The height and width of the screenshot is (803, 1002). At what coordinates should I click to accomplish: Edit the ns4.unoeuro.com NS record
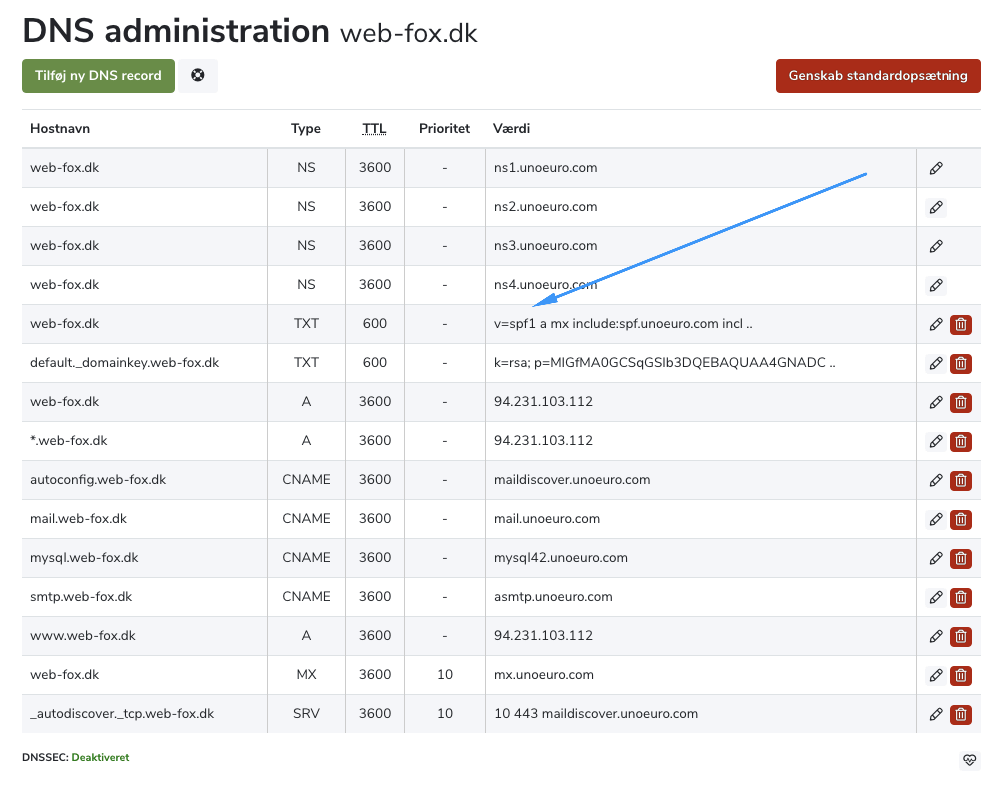936,286
